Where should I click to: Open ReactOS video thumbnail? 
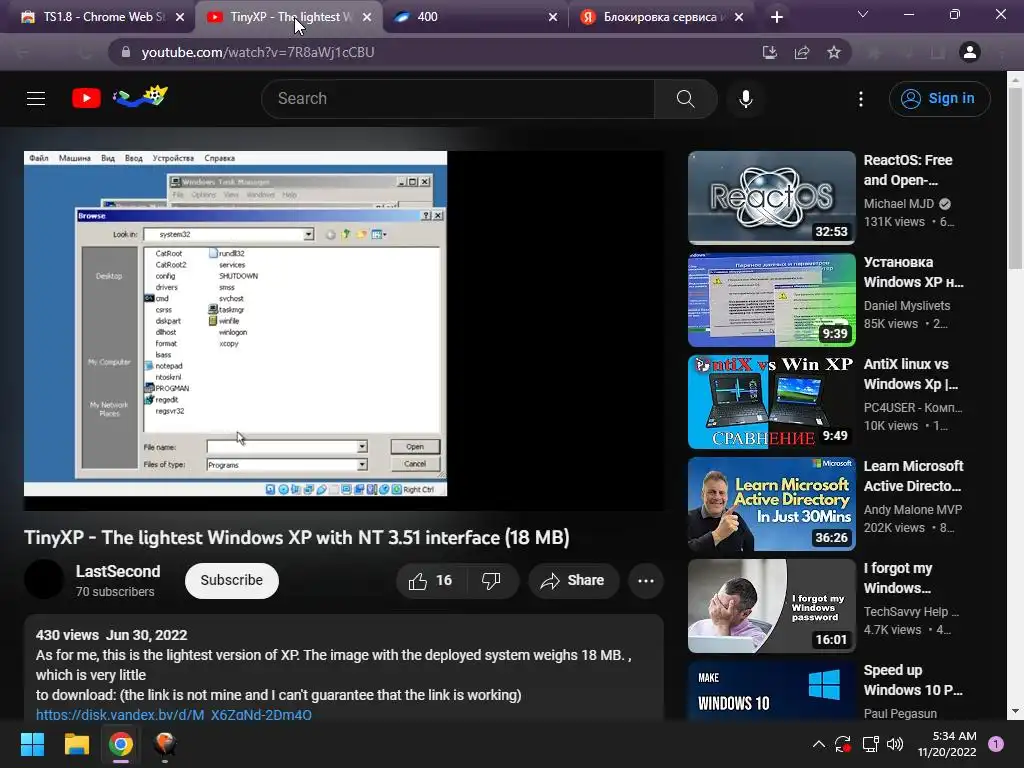pos(771,198)
